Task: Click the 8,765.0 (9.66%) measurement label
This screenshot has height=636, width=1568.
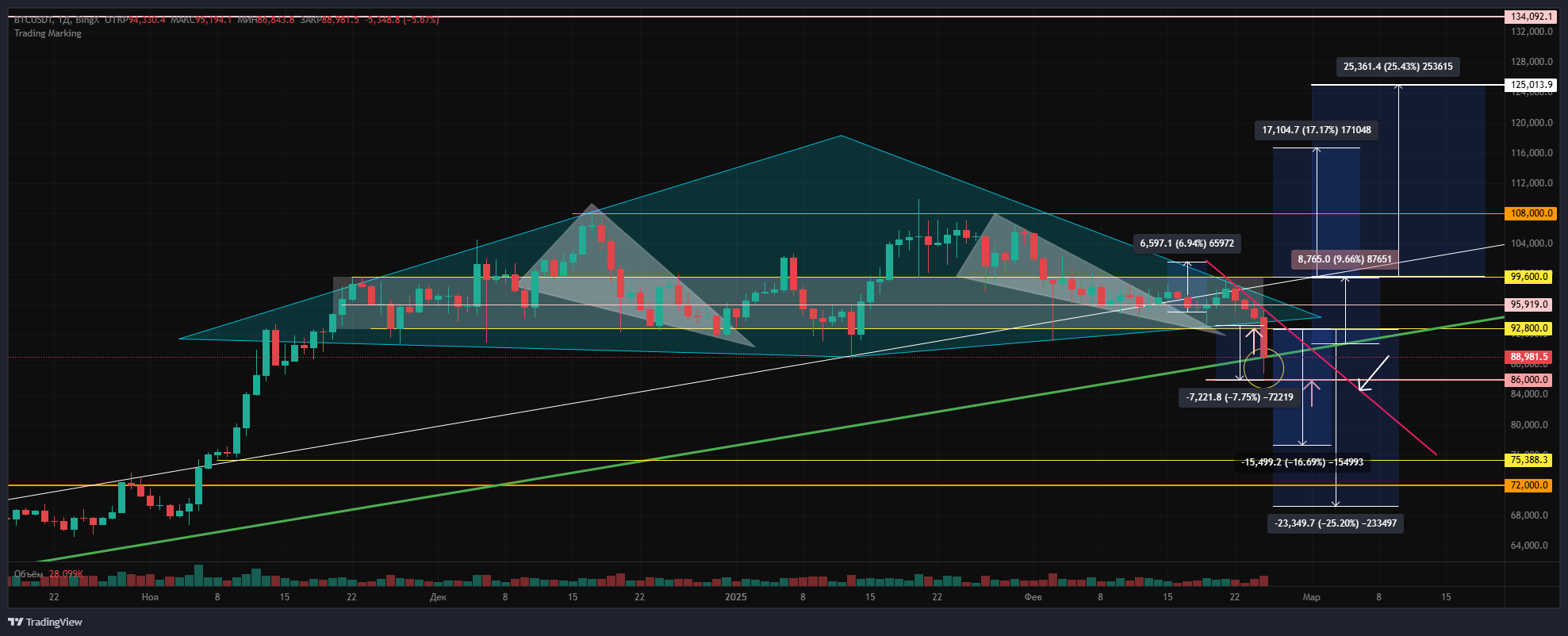Action: [1344, 259]
